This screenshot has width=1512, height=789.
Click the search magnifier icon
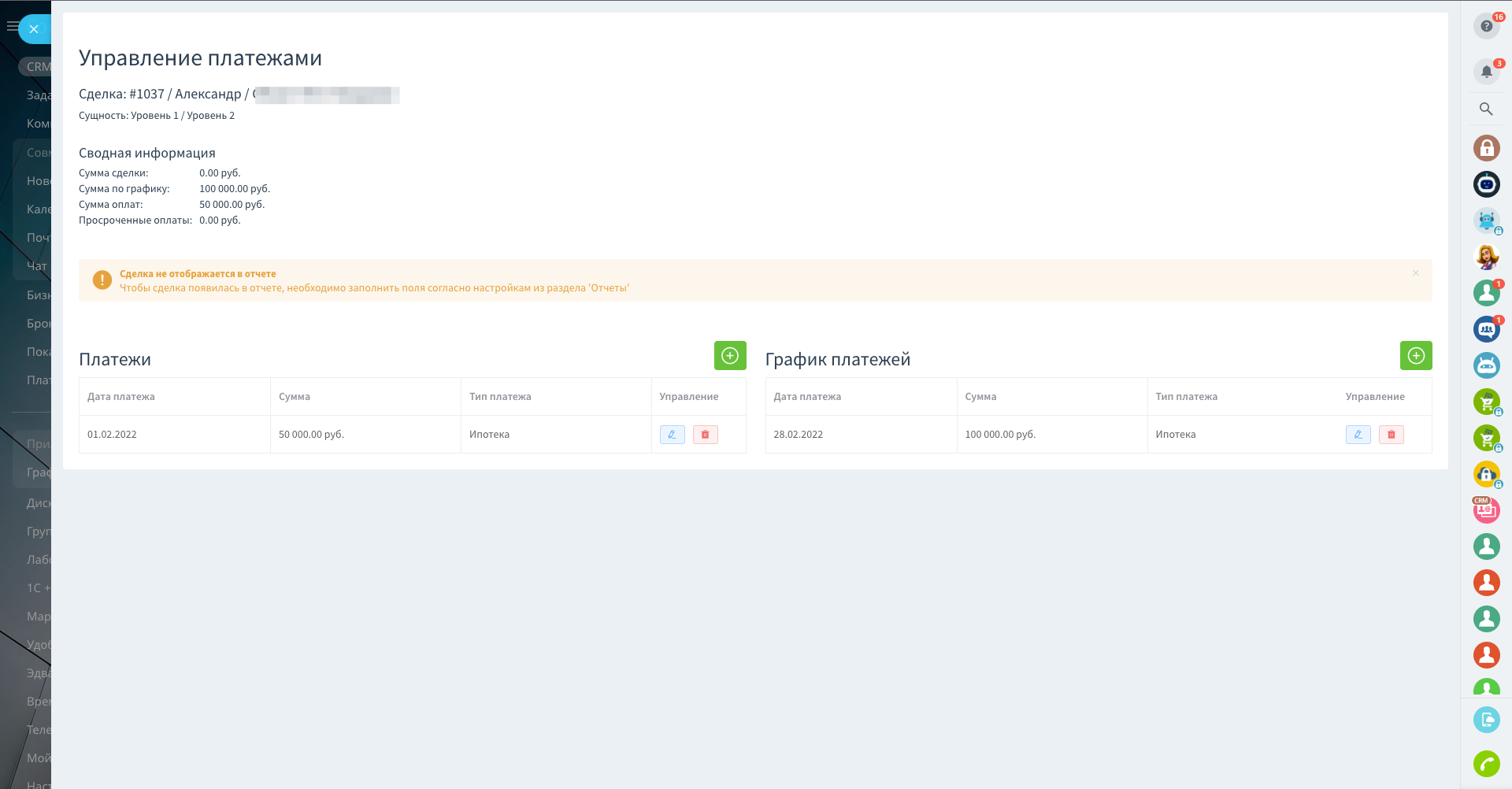click(1486, 109)
